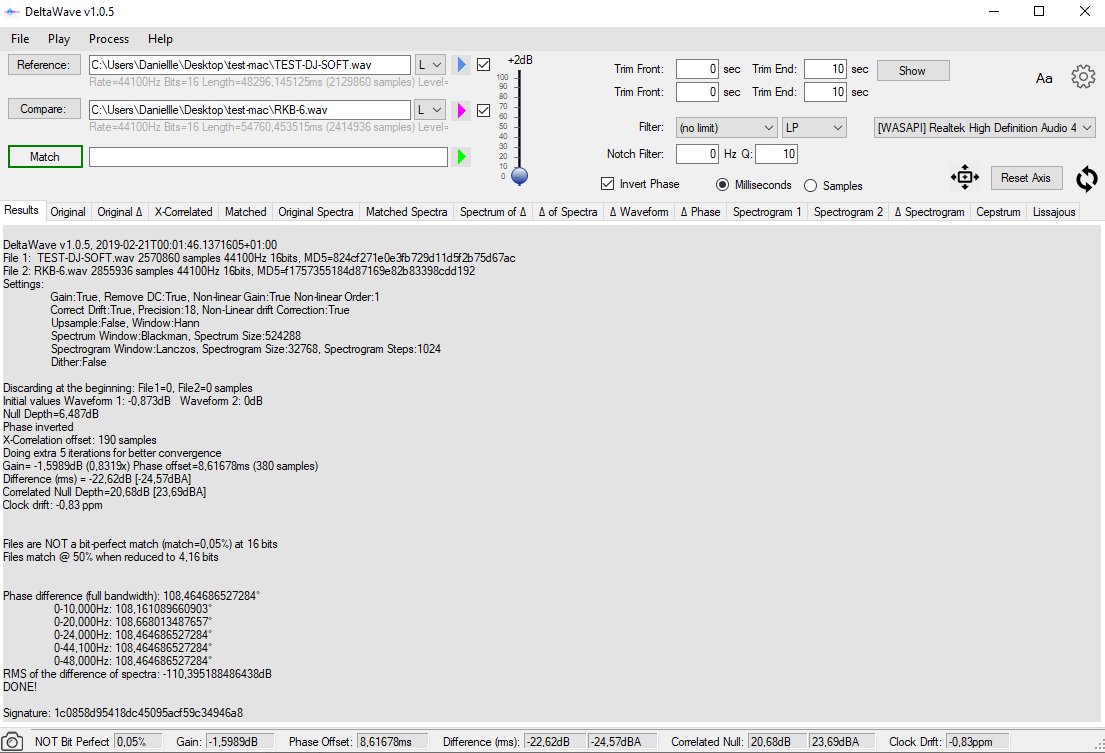Open the Original Spectra tab
This screenshot has height=753, width=1105.
[x=316, y=211]
